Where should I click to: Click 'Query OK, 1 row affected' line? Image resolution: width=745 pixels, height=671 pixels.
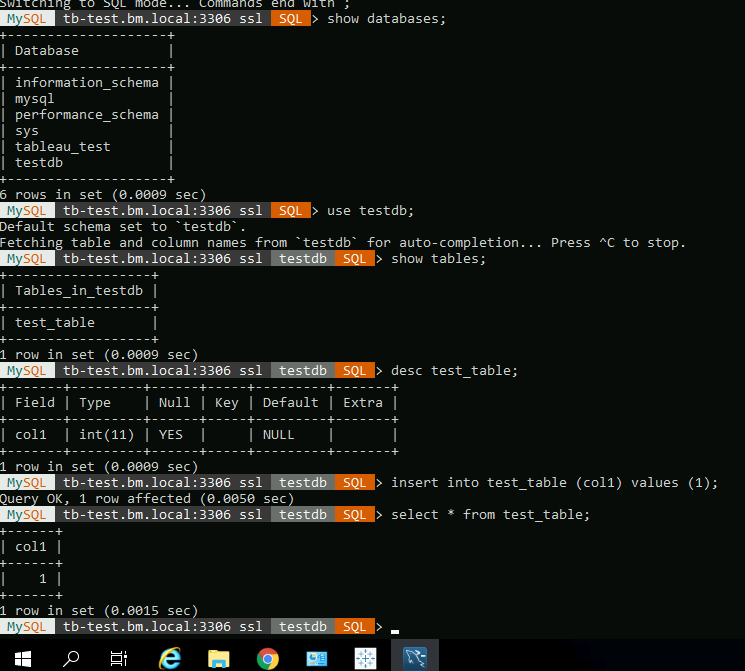point(147,499)
